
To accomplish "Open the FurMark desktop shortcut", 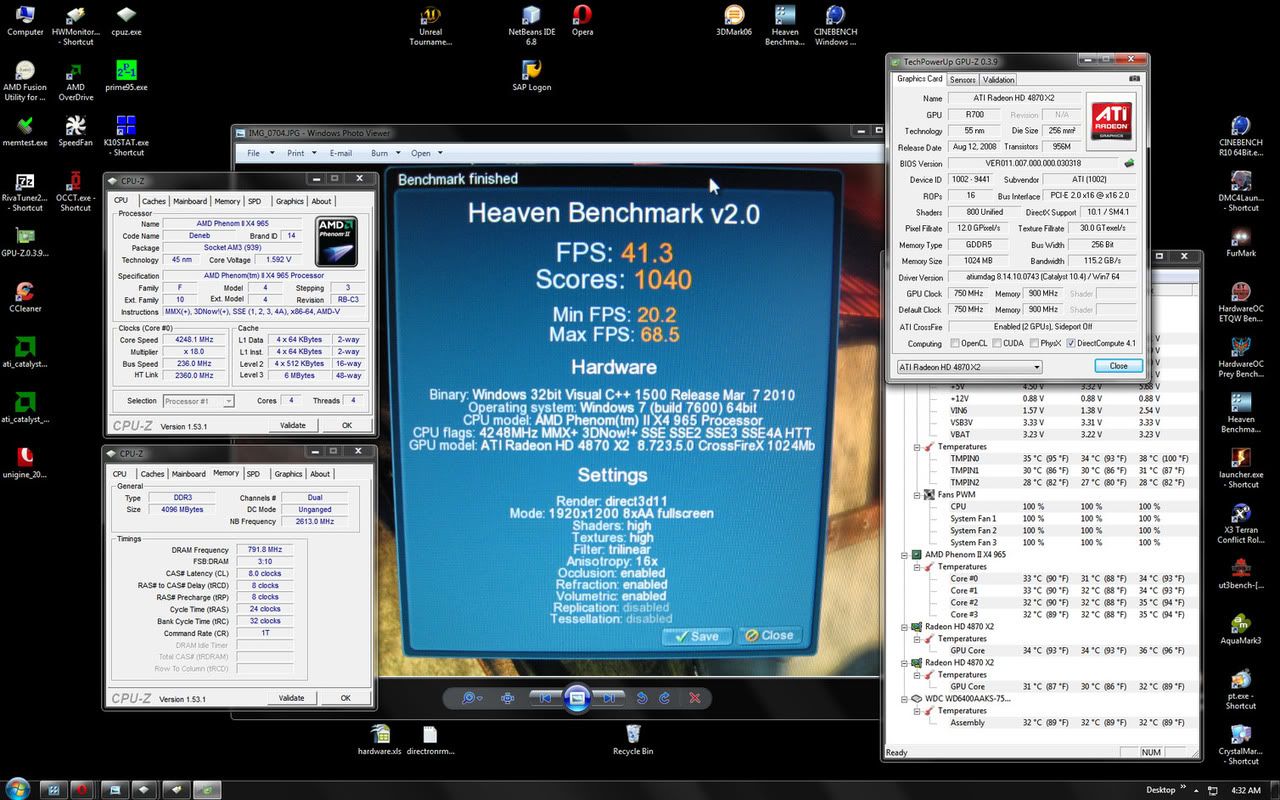I will (x=1241, y=238).
